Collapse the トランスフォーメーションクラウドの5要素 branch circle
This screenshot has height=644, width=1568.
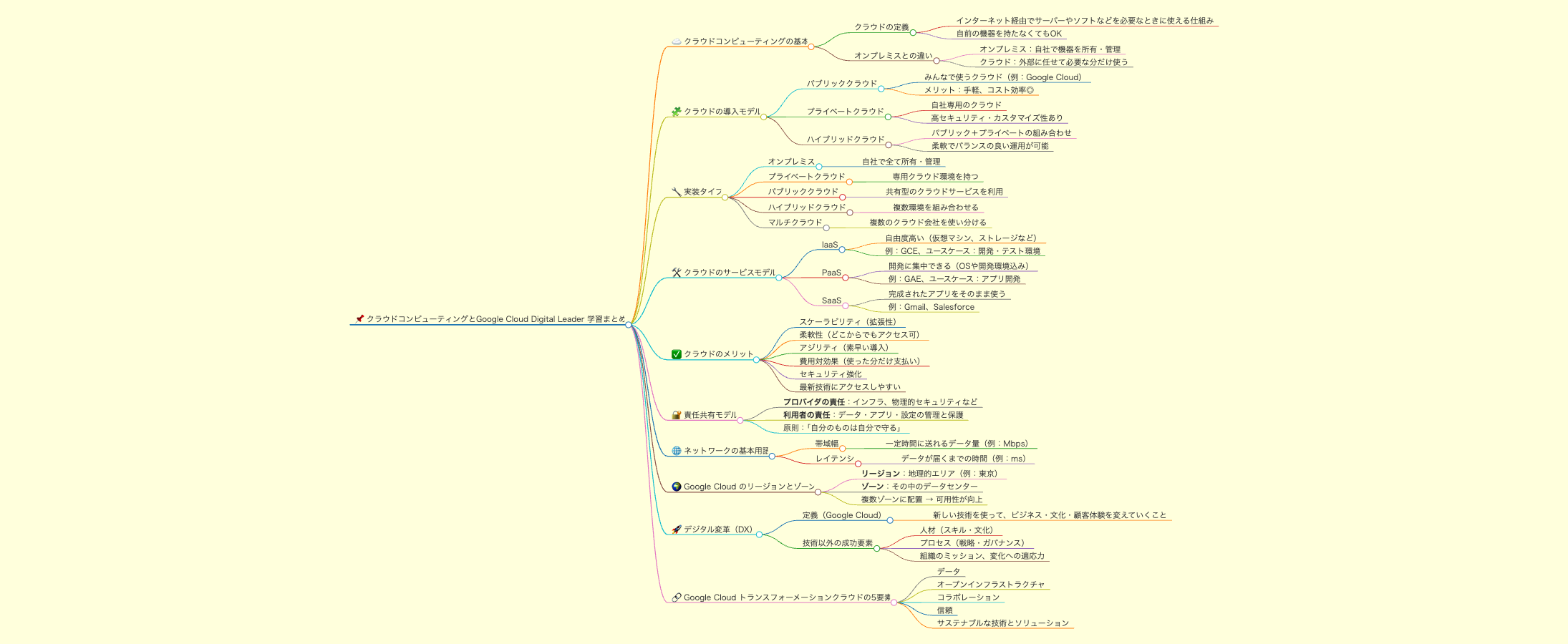coord(894,602)
